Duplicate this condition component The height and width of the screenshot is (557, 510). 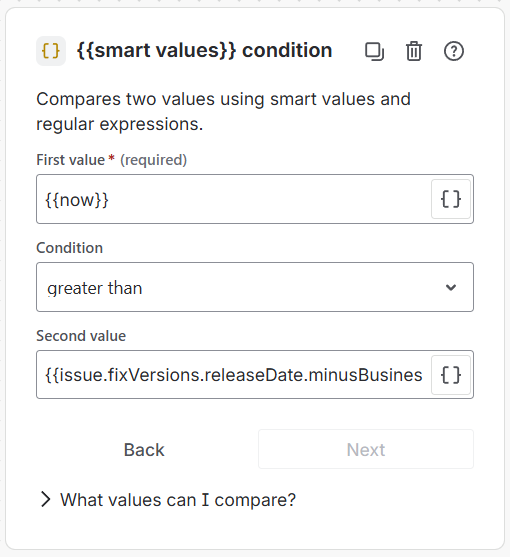coord(374,51)
